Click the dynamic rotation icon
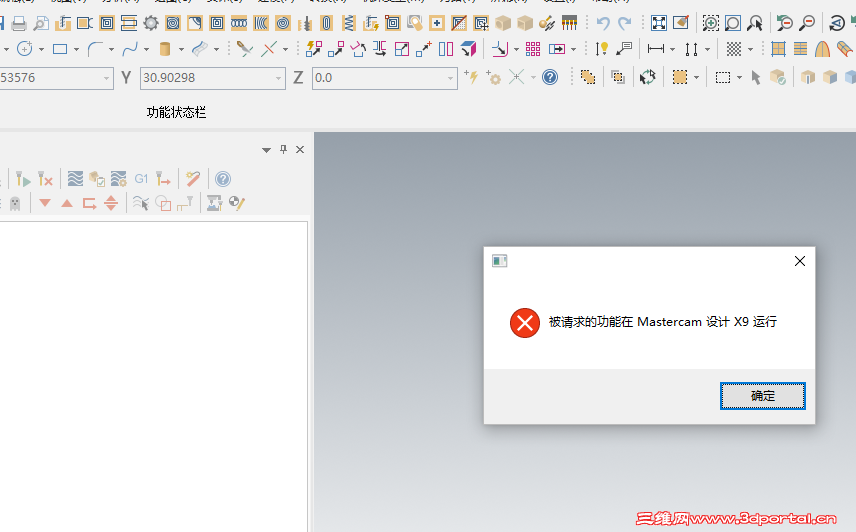The image size is (856, 532). [x=836, y=23]
